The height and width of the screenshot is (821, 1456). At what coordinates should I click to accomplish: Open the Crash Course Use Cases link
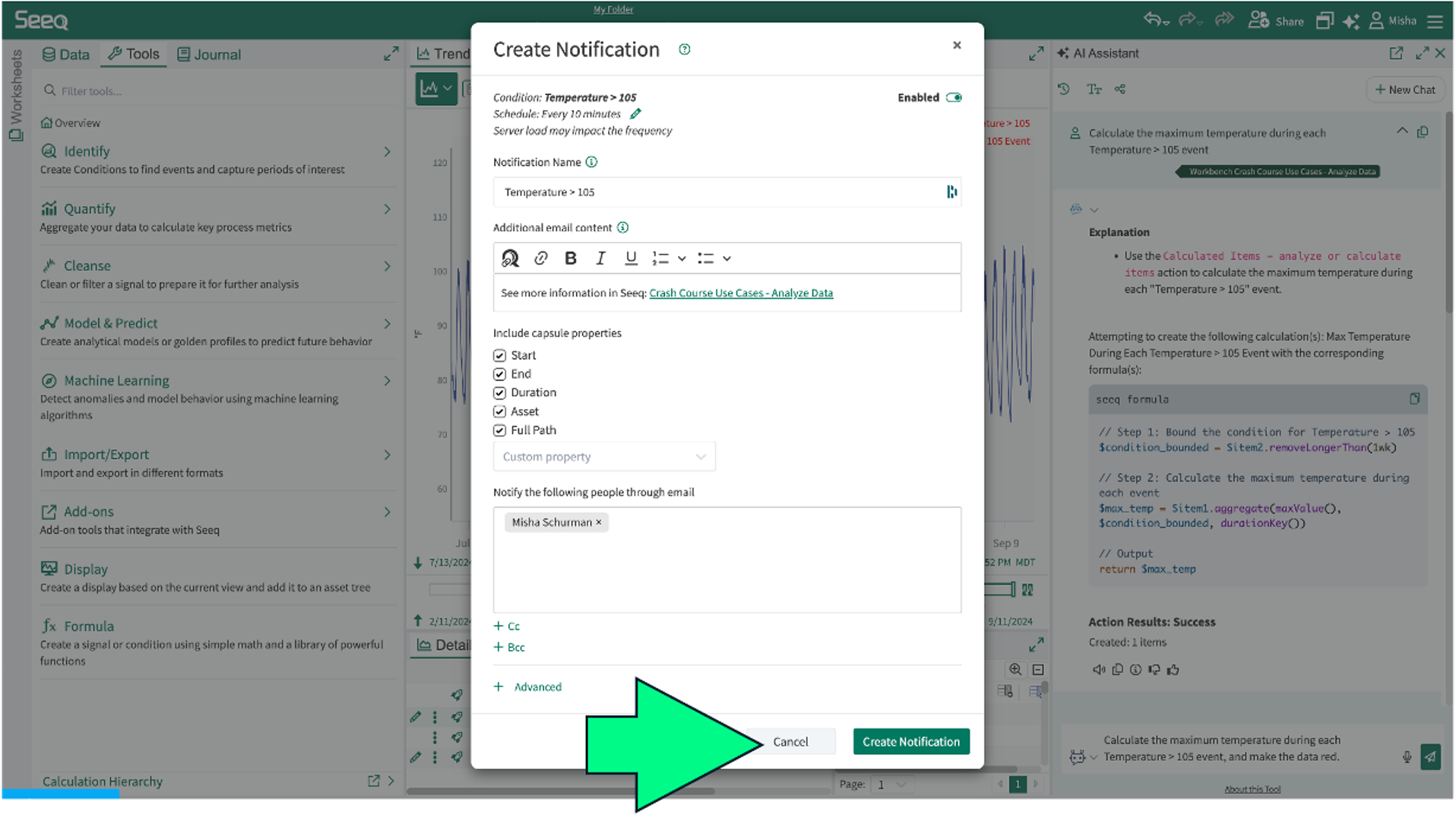[x=740, y=293]
